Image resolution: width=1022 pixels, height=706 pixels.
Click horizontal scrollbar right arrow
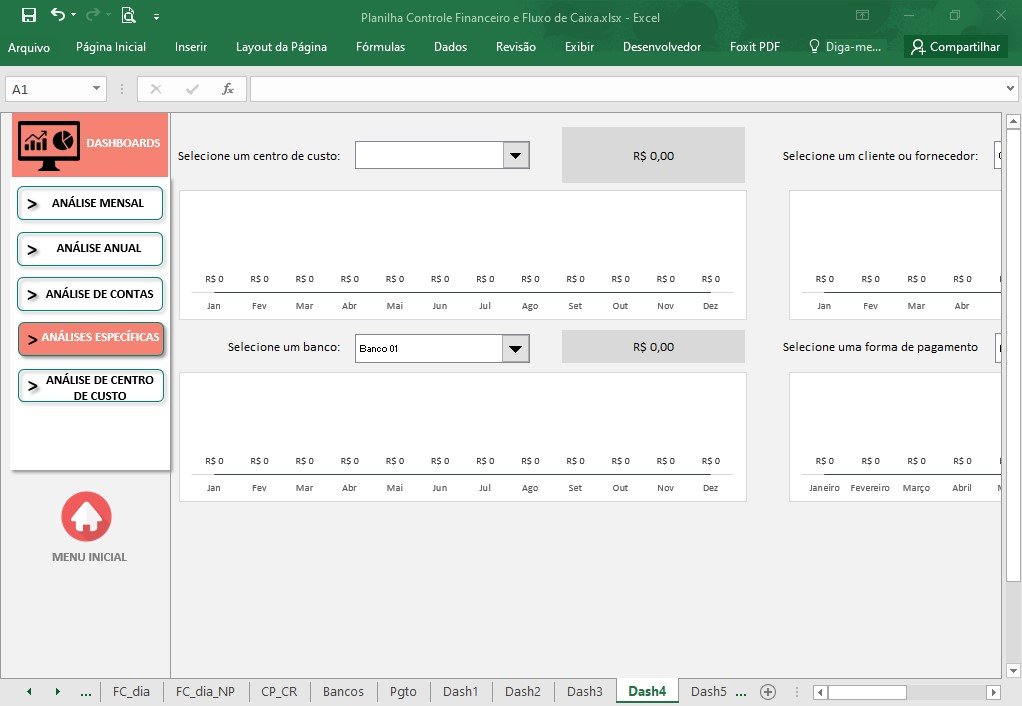coord(993,692)
